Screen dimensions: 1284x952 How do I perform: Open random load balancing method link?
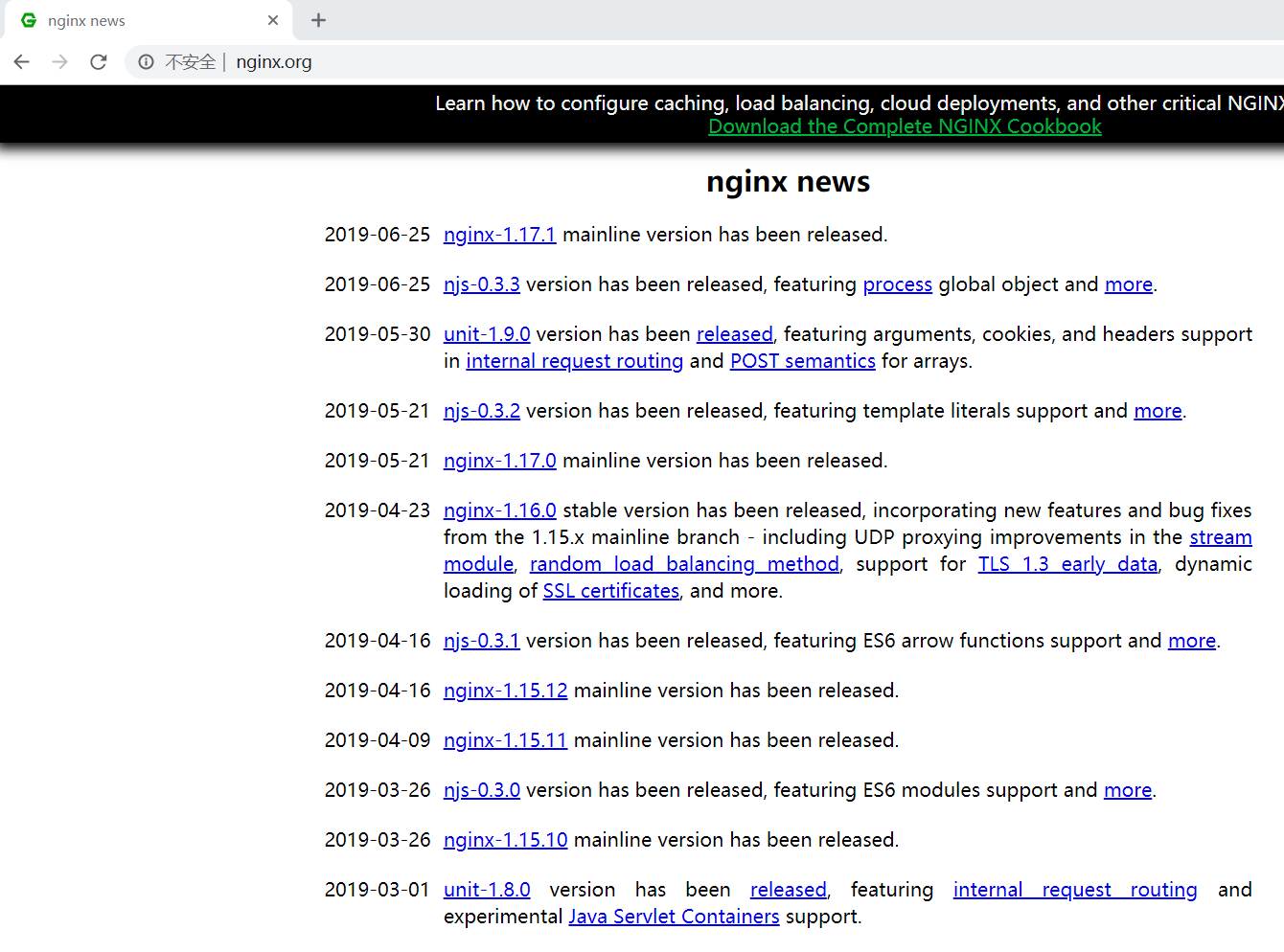[684, 564]
